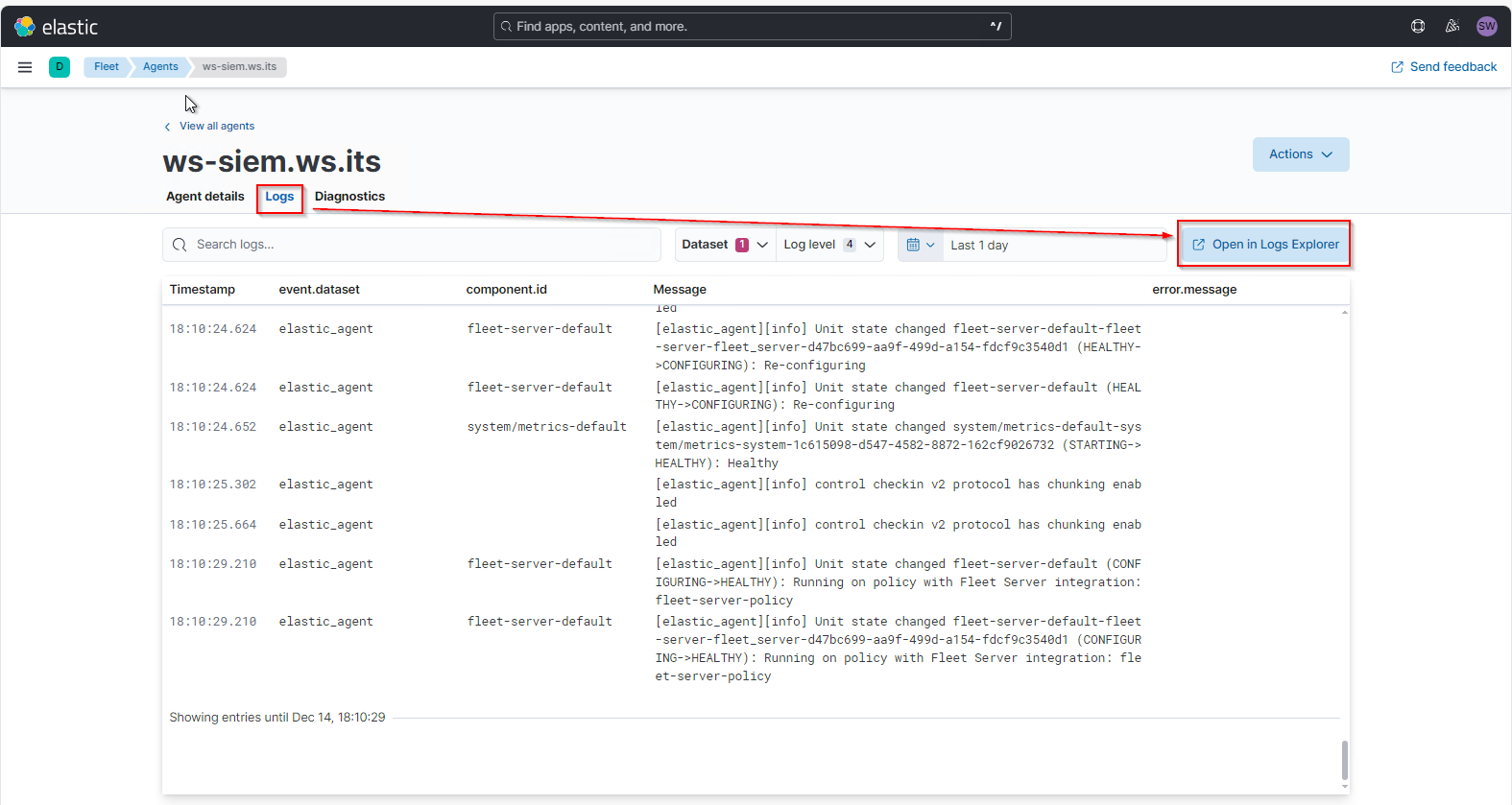The height and width of the screenshot is (805, 1512).
Task: Switch to the Diagnostics tab
Action: click(349, 197)
